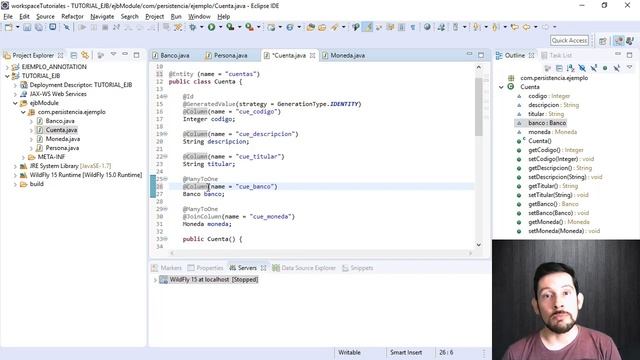Click the Save toolbar icon

27,27
